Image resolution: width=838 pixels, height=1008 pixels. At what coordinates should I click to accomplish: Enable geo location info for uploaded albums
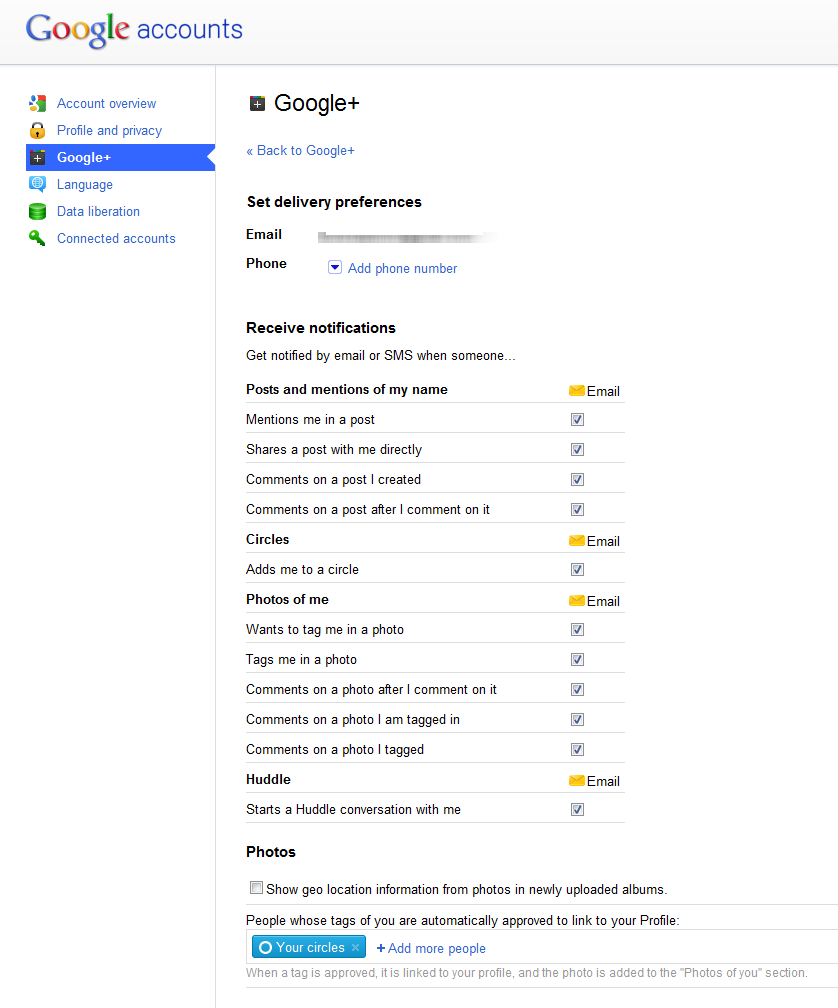pyautogui.click(x=257, y=888)
